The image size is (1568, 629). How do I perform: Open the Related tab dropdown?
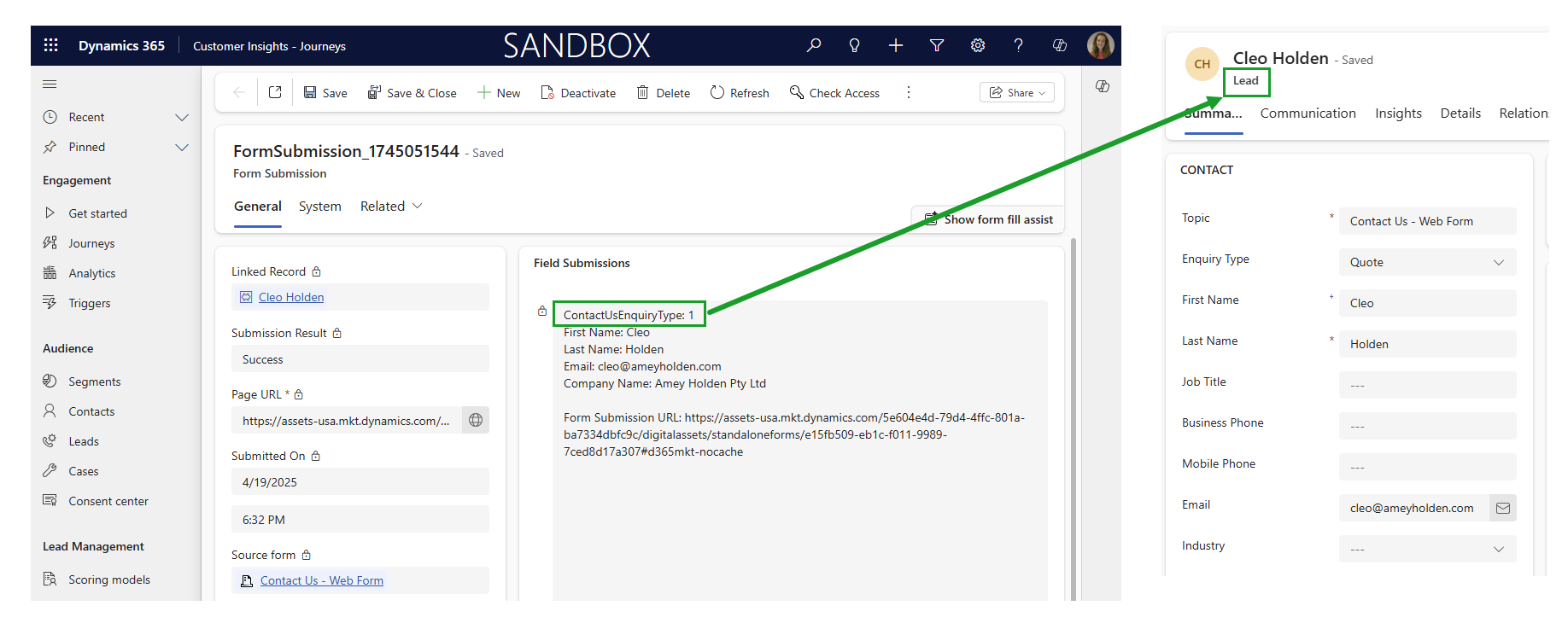pyautogui.click(x=391, y=207)
